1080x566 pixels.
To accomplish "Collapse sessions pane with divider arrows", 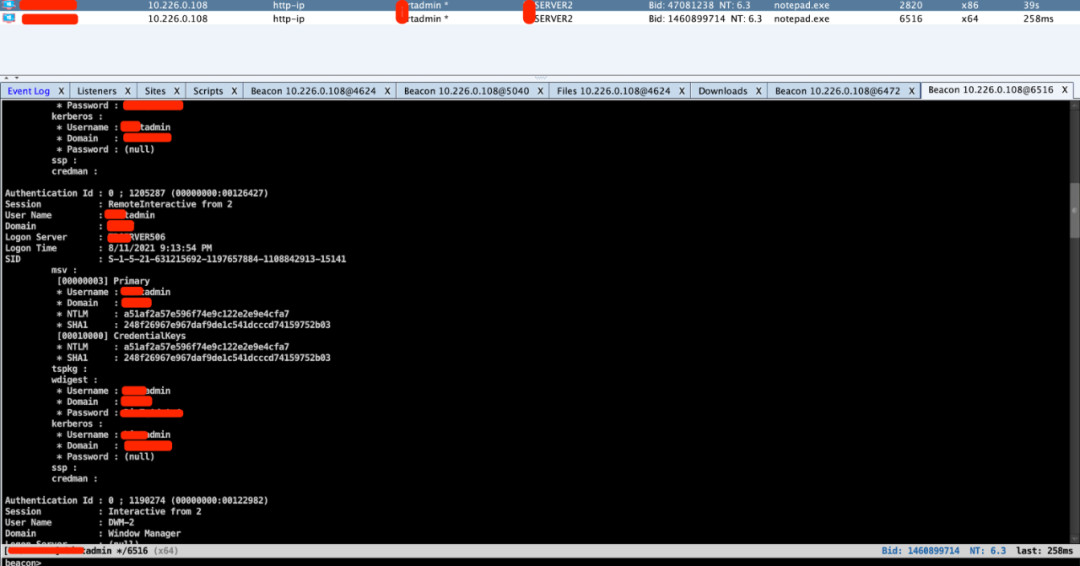I will [x=8, y=77].
